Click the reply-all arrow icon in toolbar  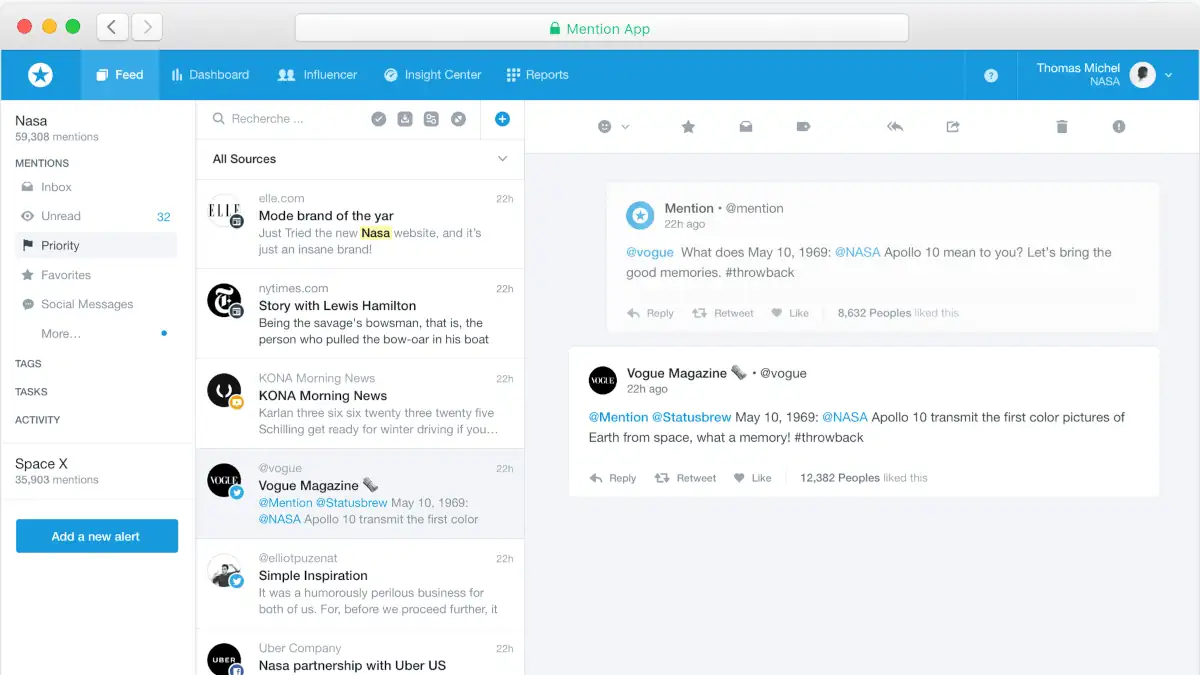point(895,127)
